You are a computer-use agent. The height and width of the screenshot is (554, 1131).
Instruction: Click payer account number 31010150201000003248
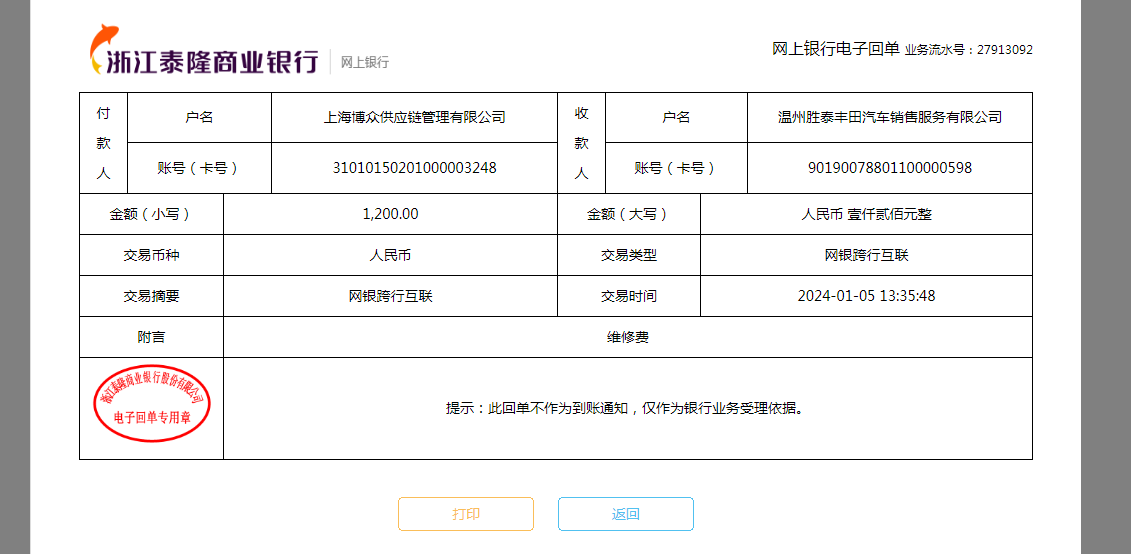[x=414, y=168]
